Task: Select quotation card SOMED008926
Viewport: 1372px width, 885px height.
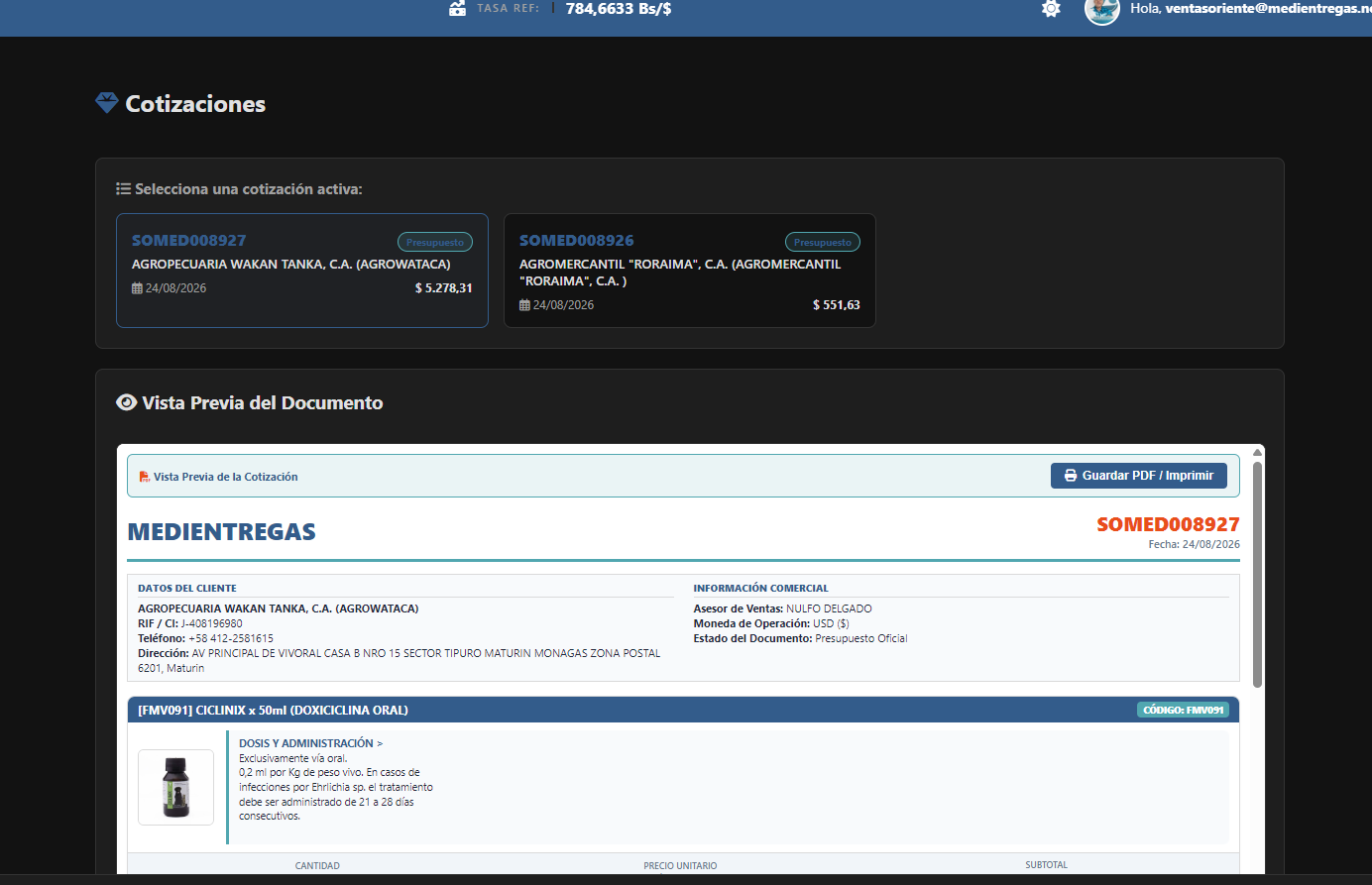Action: tap(690, 271)
